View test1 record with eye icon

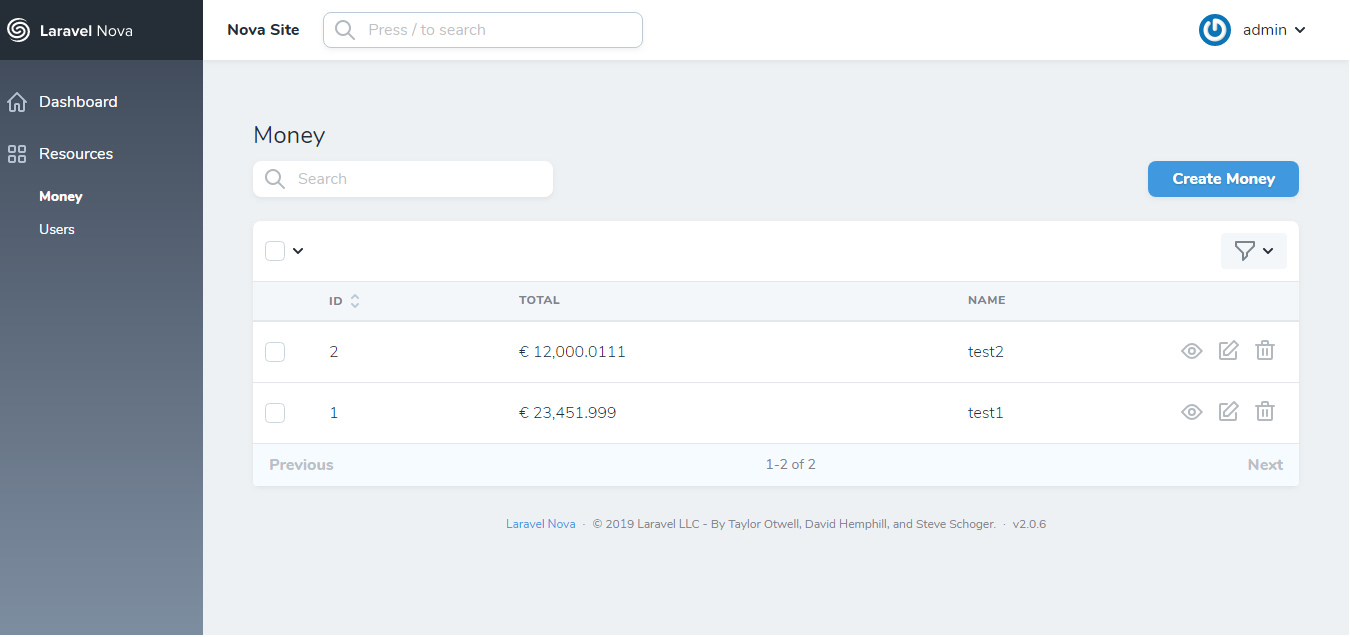(x=1191, y=412)
